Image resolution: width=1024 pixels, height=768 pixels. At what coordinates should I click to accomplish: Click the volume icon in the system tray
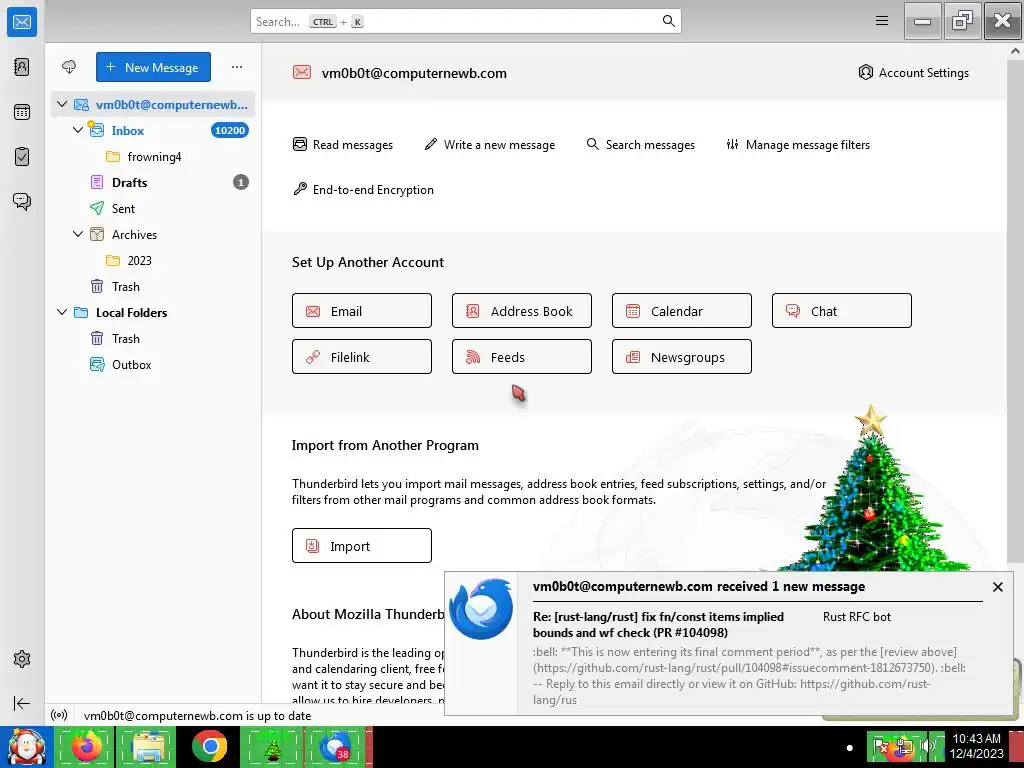pyautogui.click(x=928, y=746)
